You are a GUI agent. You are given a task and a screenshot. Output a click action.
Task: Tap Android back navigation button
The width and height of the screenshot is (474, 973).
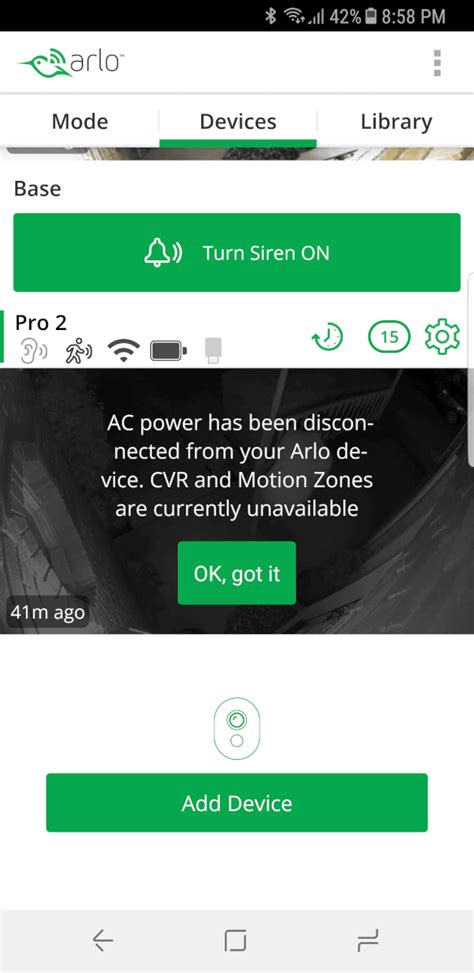pos(103,941)
